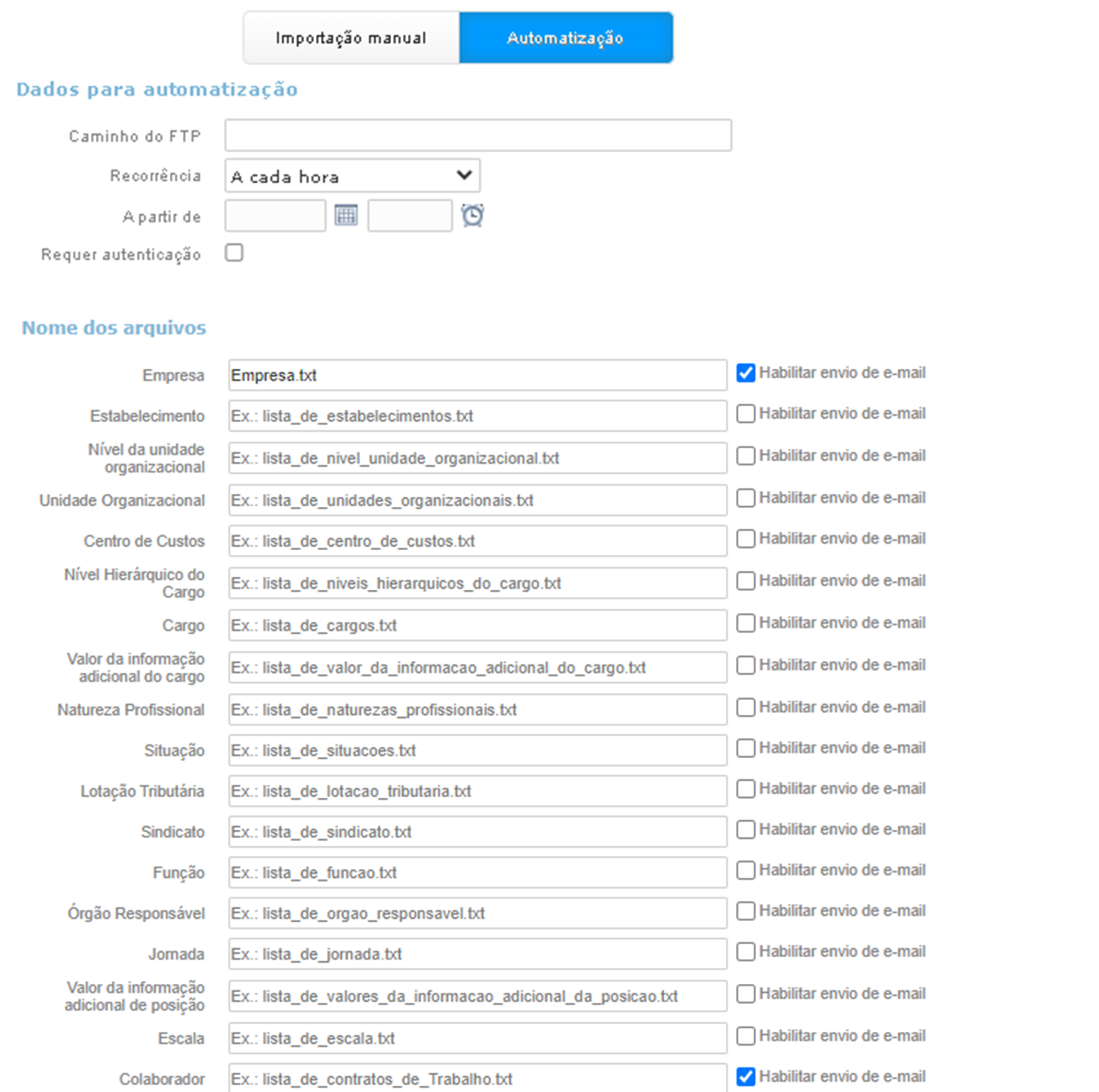The height and width of the screenshot is (1092, 1099).
Task: Enable email sending for Função
Action: tap(745, 871)
